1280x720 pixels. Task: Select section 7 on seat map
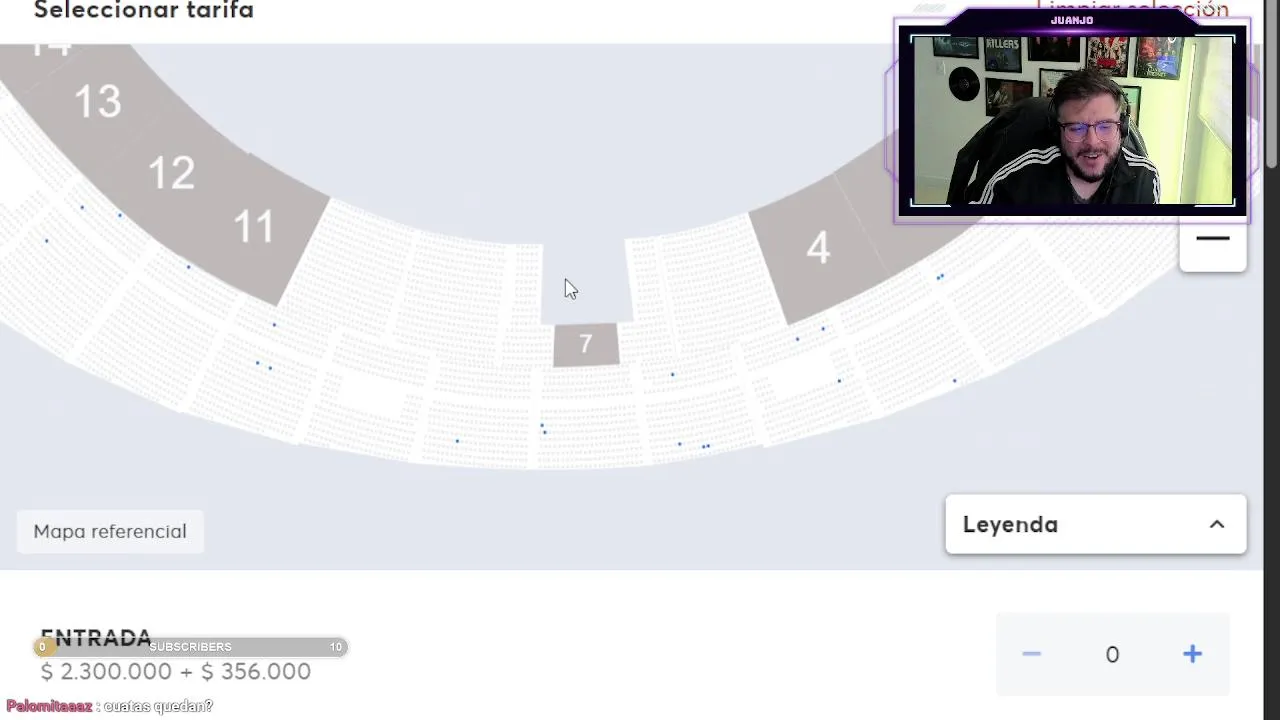(586, 345)
